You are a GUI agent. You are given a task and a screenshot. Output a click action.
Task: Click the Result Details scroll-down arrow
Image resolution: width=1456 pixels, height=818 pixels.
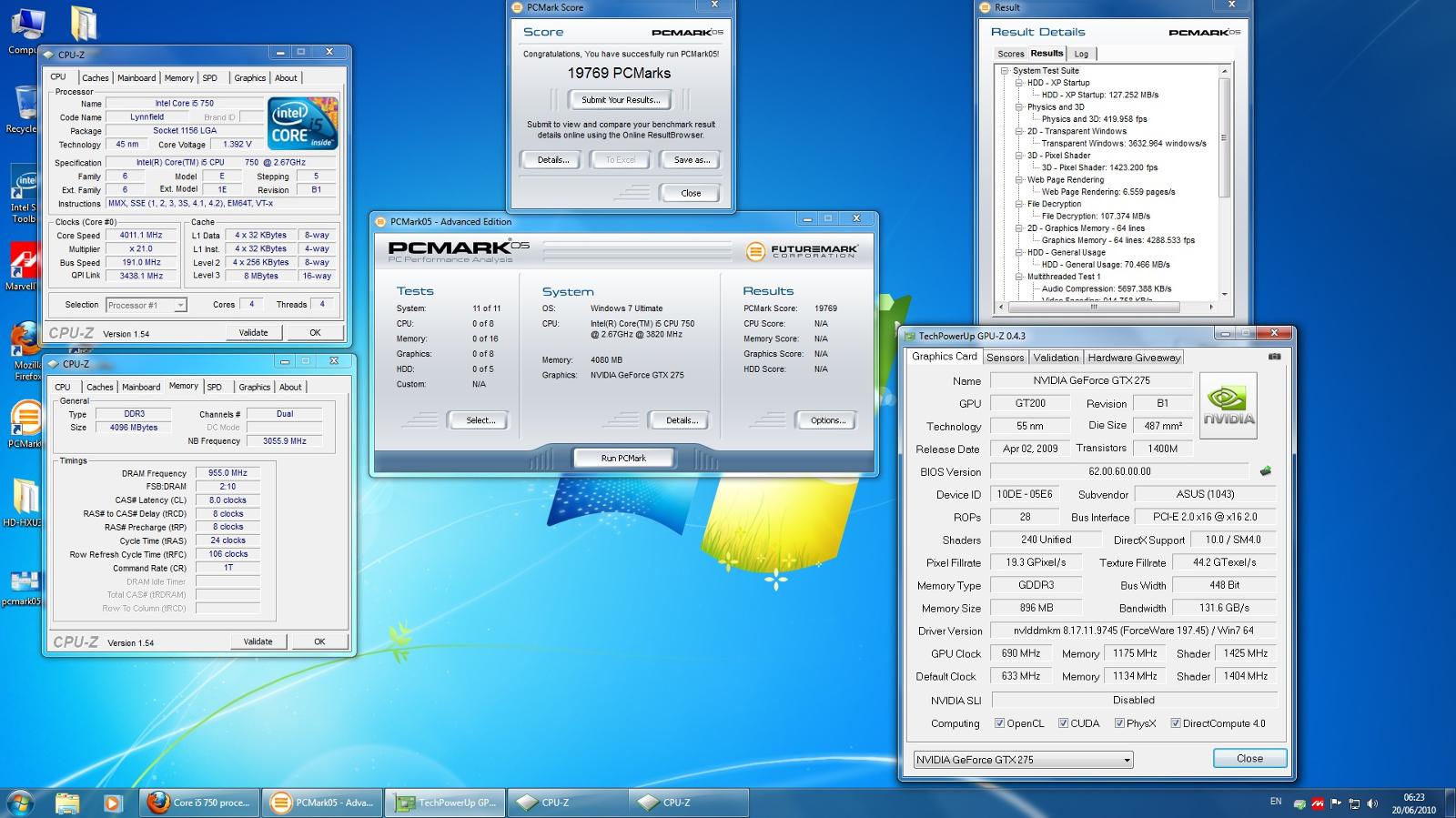click(x=1224, y=294)
